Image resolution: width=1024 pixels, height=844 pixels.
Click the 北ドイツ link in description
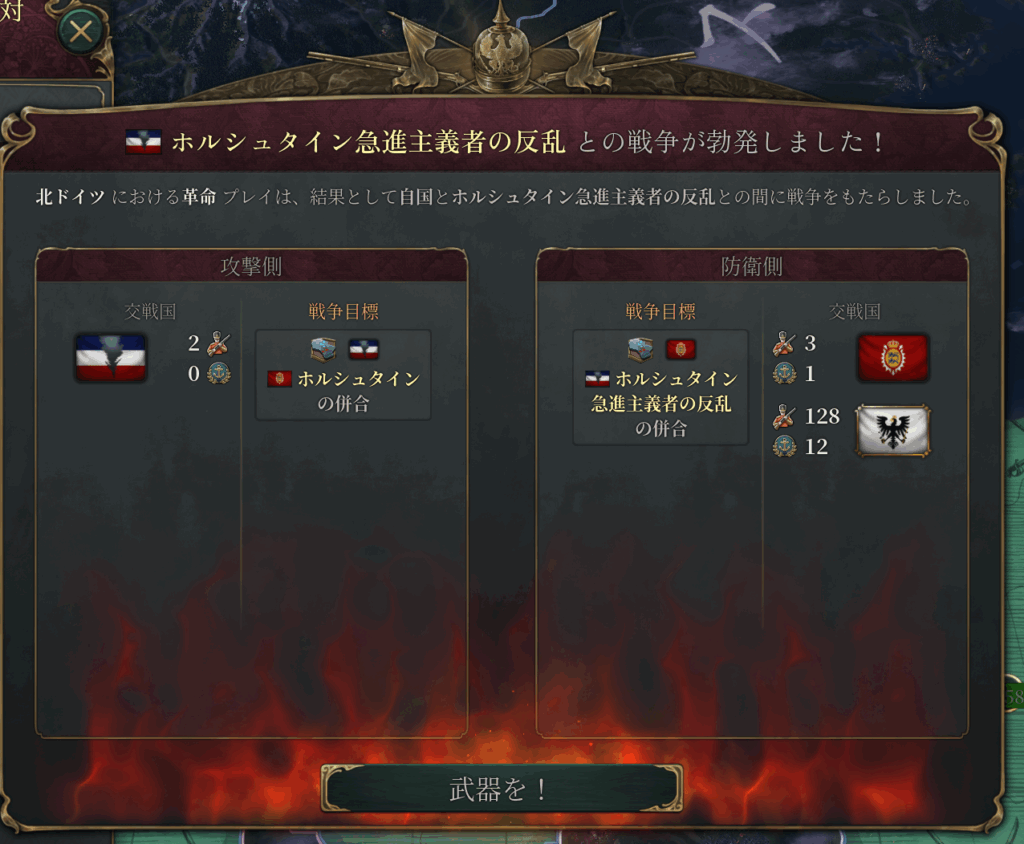tap(71, 197)
